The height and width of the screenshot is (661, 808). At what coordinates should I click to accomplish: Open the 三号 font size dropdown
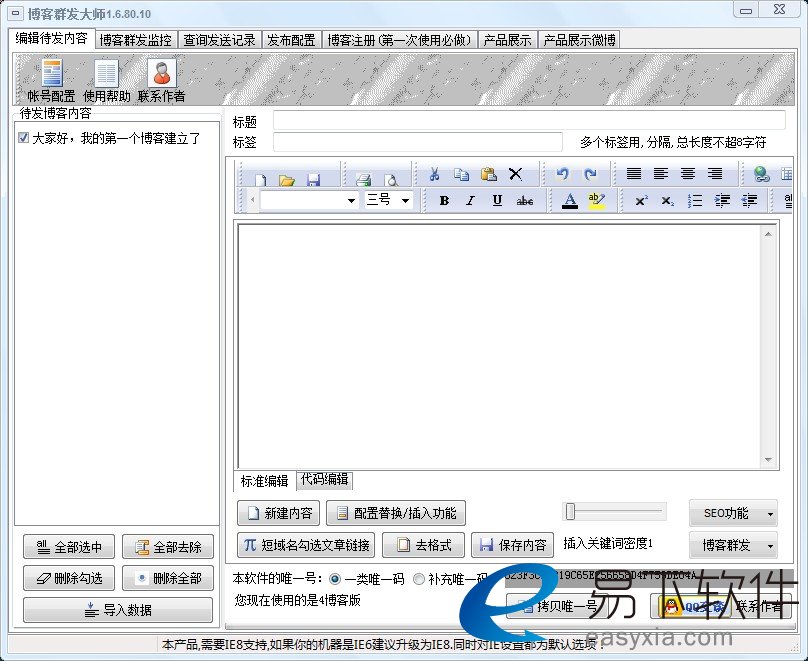point(406,200)
